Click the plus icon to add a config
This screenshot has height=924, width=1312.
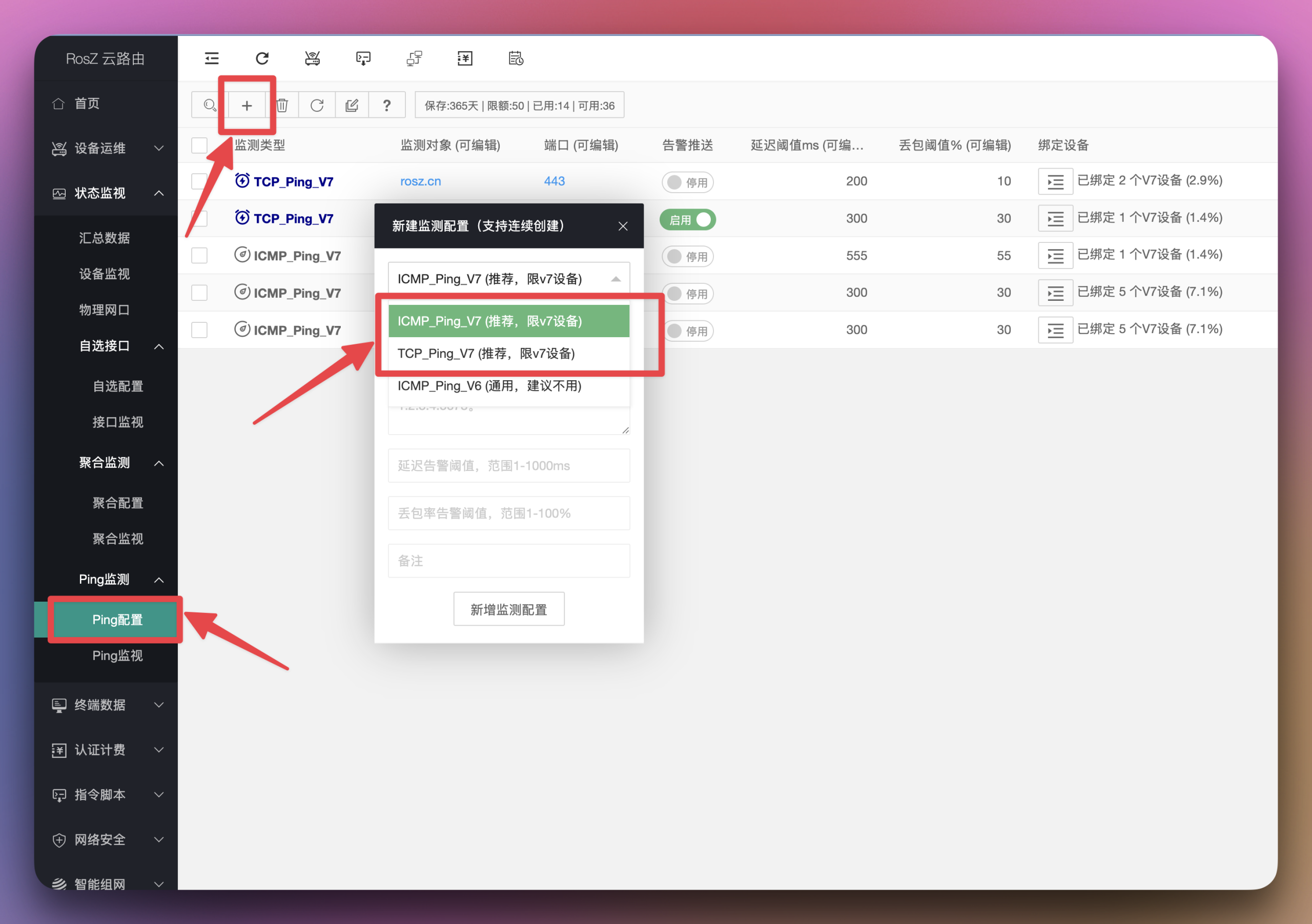[247, 106]
